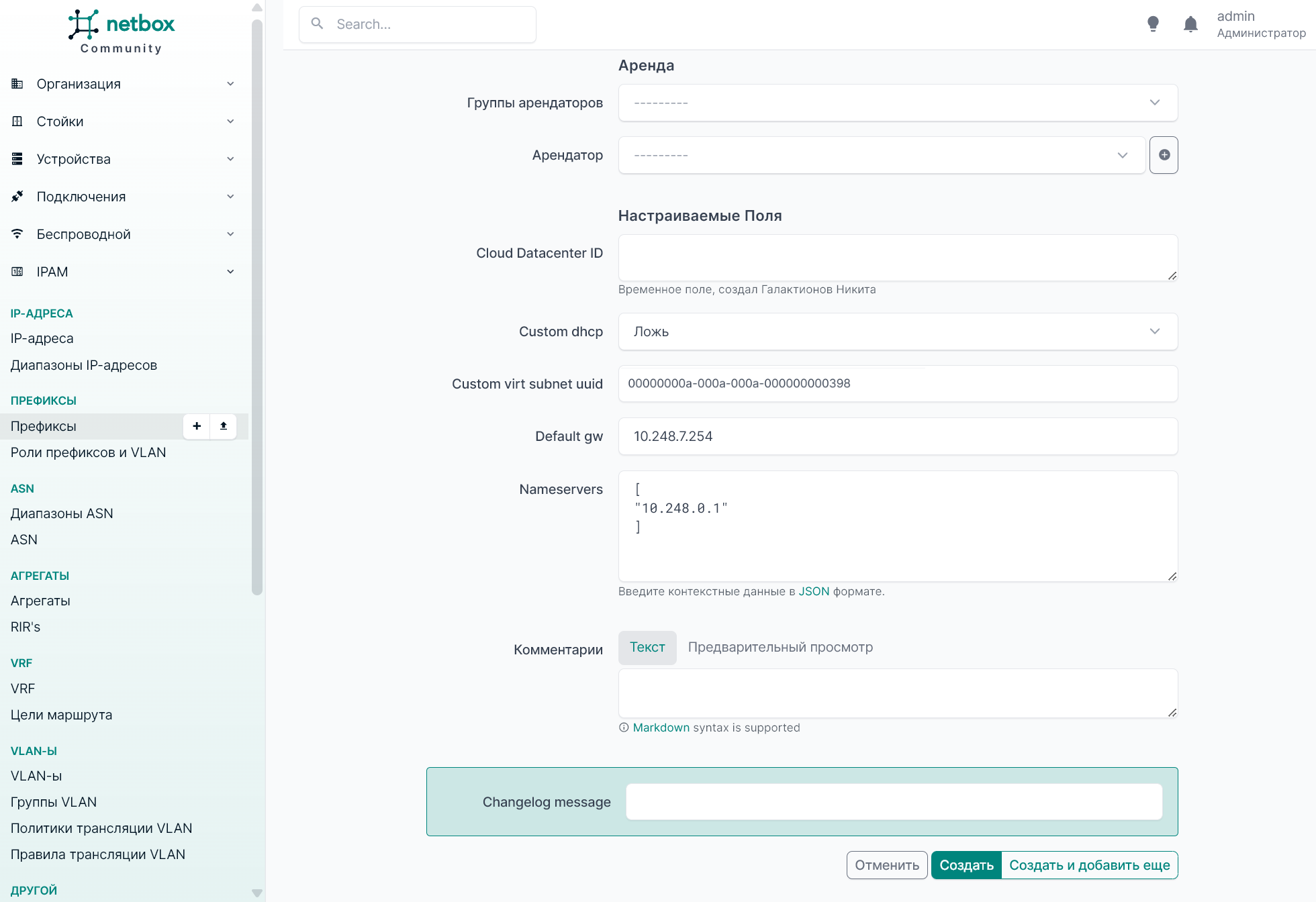Click the Подключения plug icon
The image size is (1316, 902).
17,197
